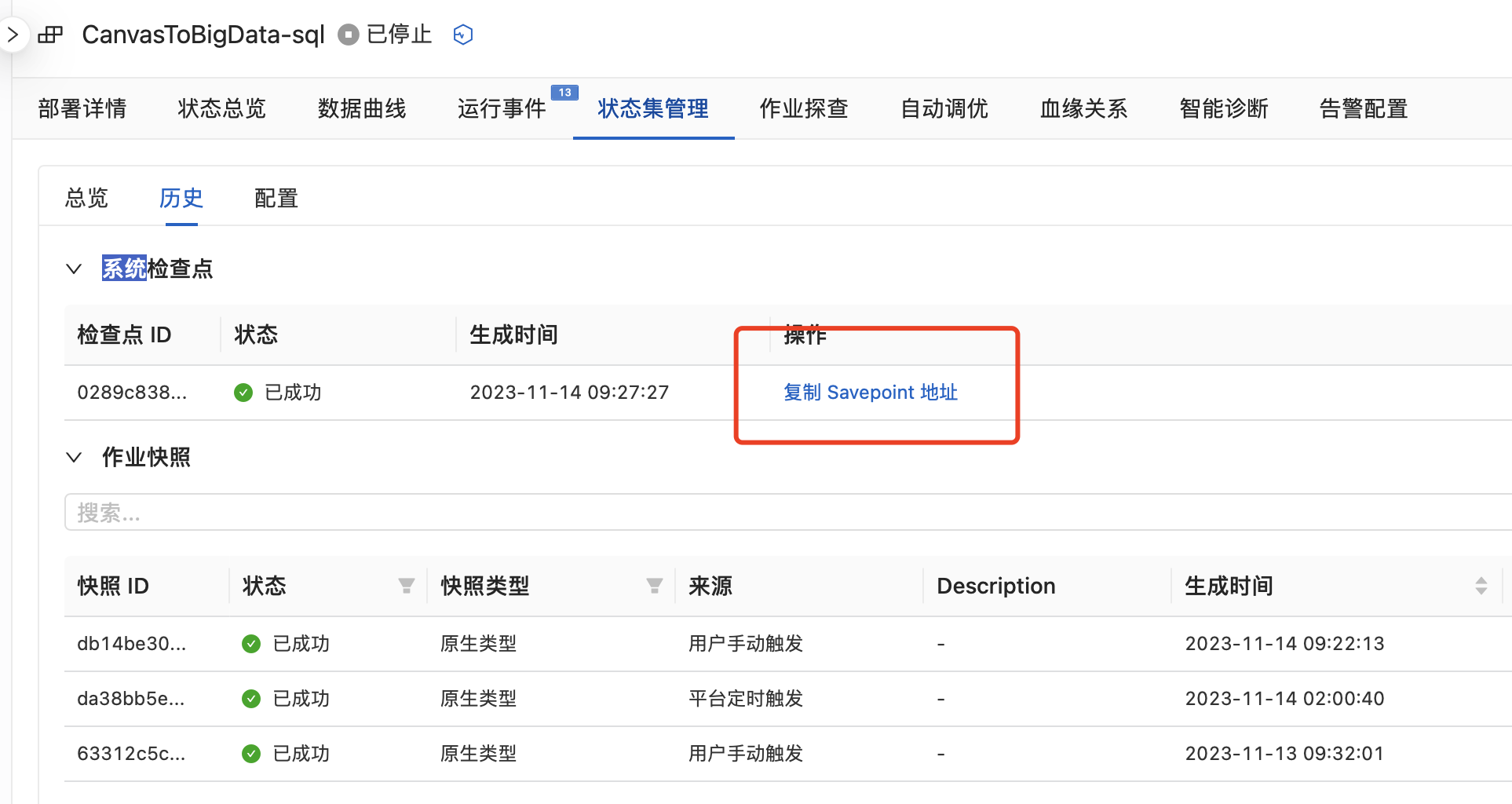Select the 总览 sub-tab
Screen dimensions: 1512x804
[x=86, y=198]
